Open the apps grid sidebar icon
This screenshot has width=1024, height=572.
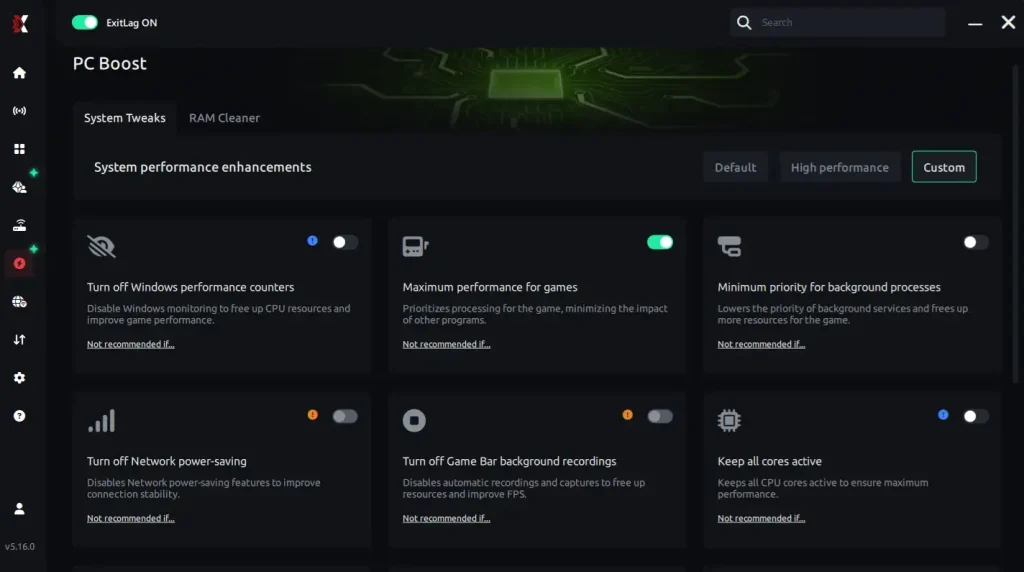tap(20, 149)
